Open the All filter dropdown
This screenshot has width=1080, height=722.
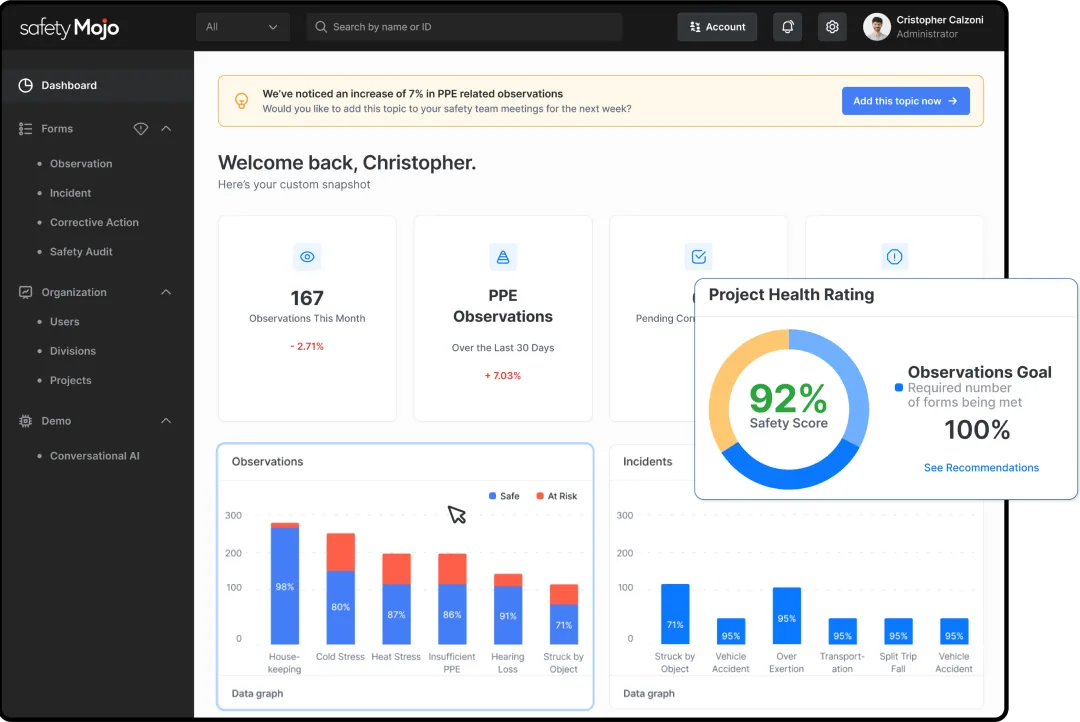pos(242,27)
